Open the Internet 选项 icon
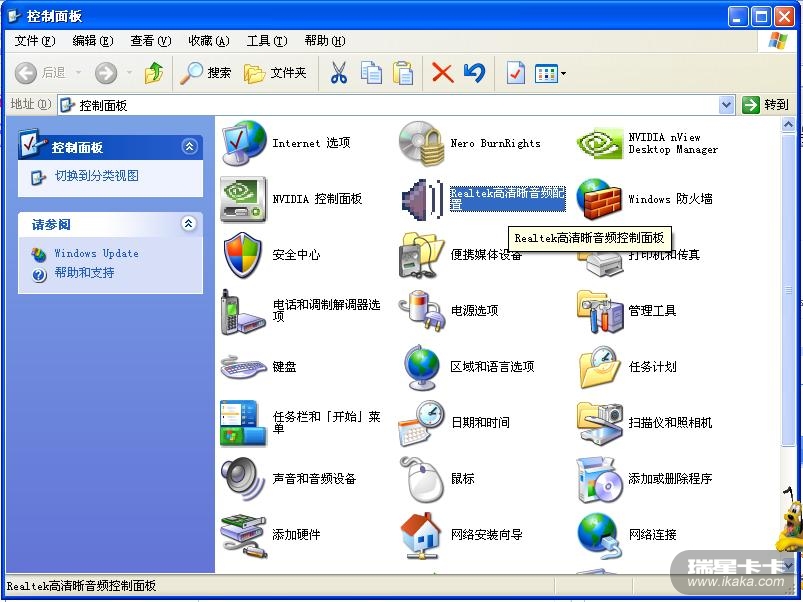This screenshot has height=602, width=803. [244, 143]
